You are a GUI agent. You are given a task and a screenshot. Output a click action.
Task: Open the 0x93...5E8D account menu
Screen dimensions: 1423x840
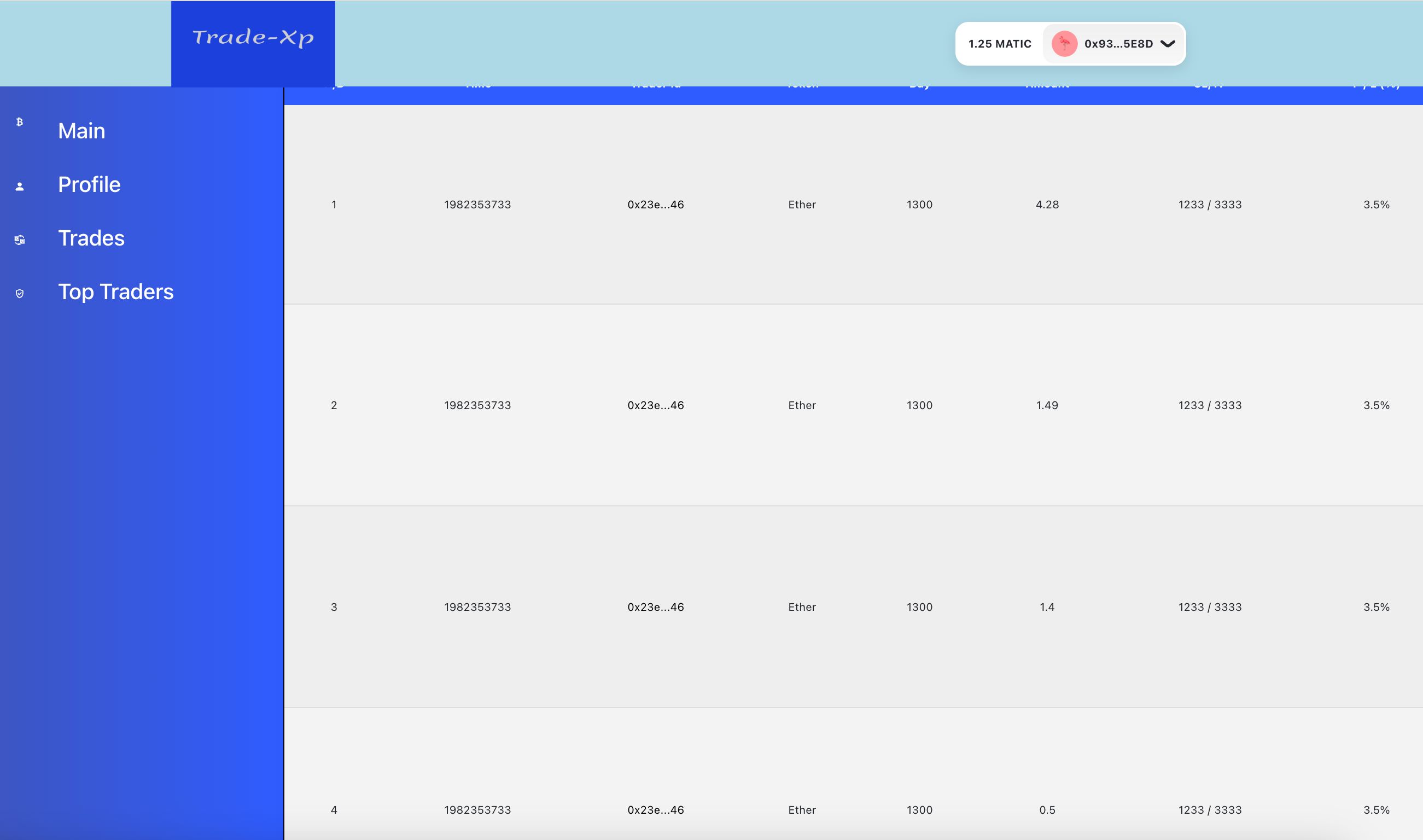click(1113, 44)
